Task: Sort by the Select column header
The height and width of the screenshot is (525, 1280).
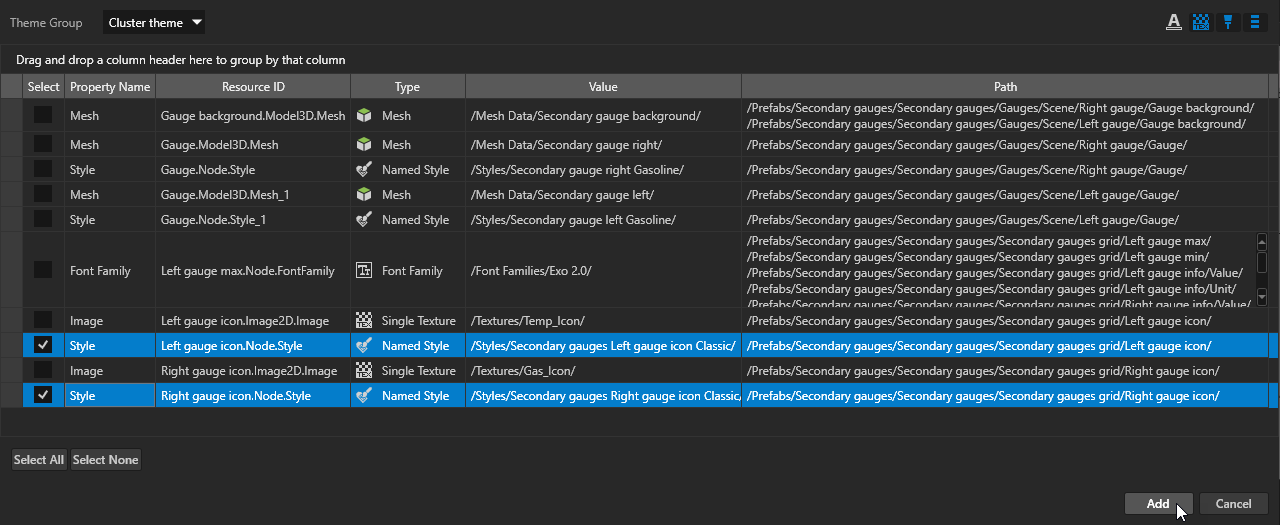Action: pos(43,87)
